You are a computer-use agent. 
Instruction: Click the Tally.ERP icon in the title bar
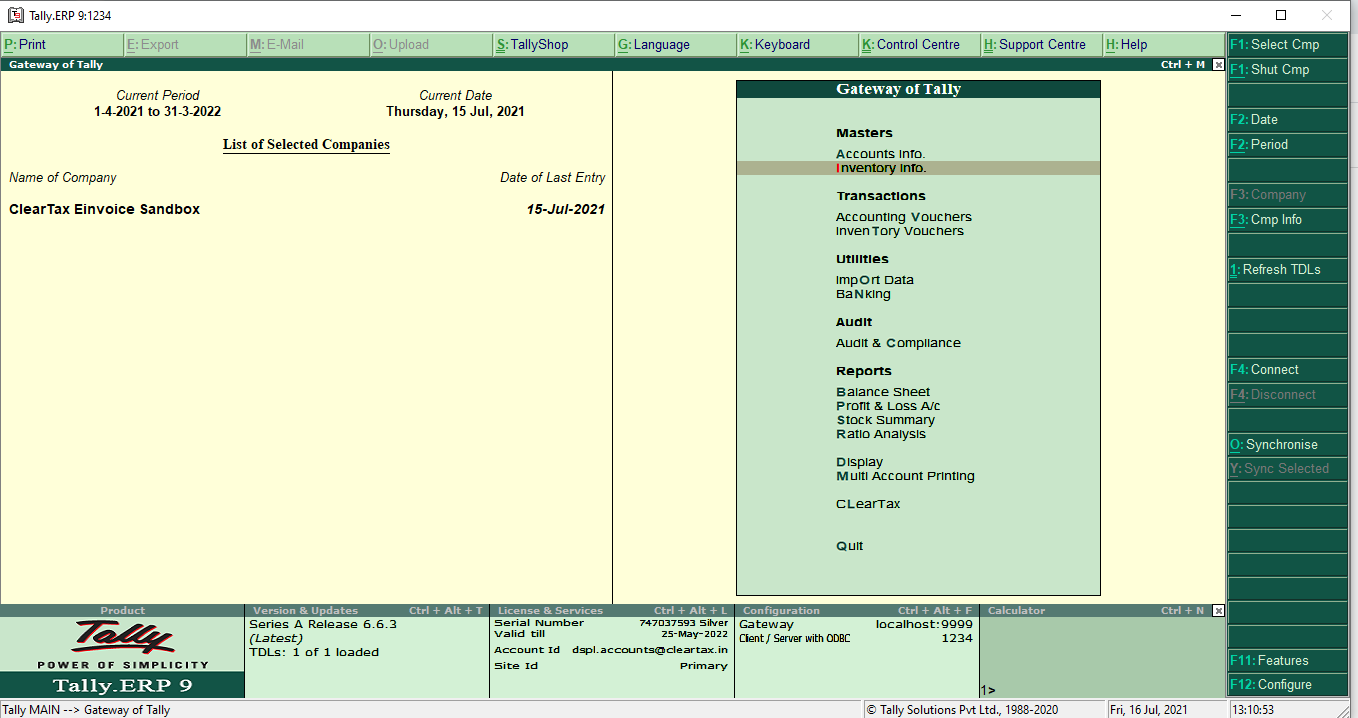[15, 15]
